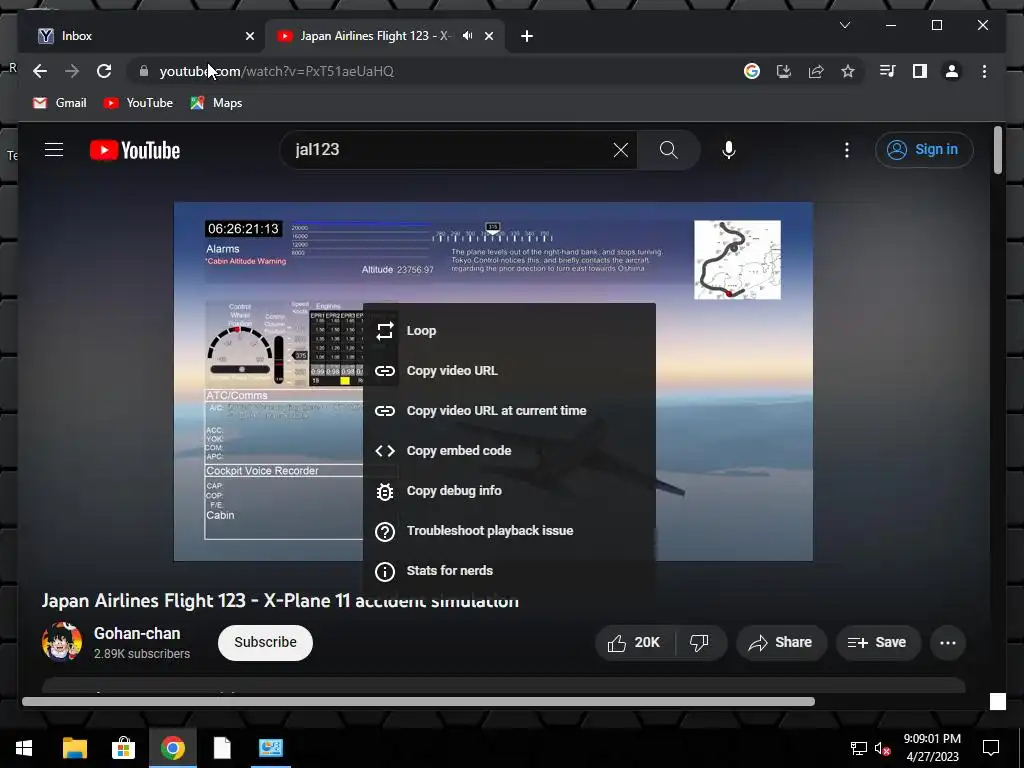
Task: Mute the tab via speaker icon
Action: pos(468,35)
